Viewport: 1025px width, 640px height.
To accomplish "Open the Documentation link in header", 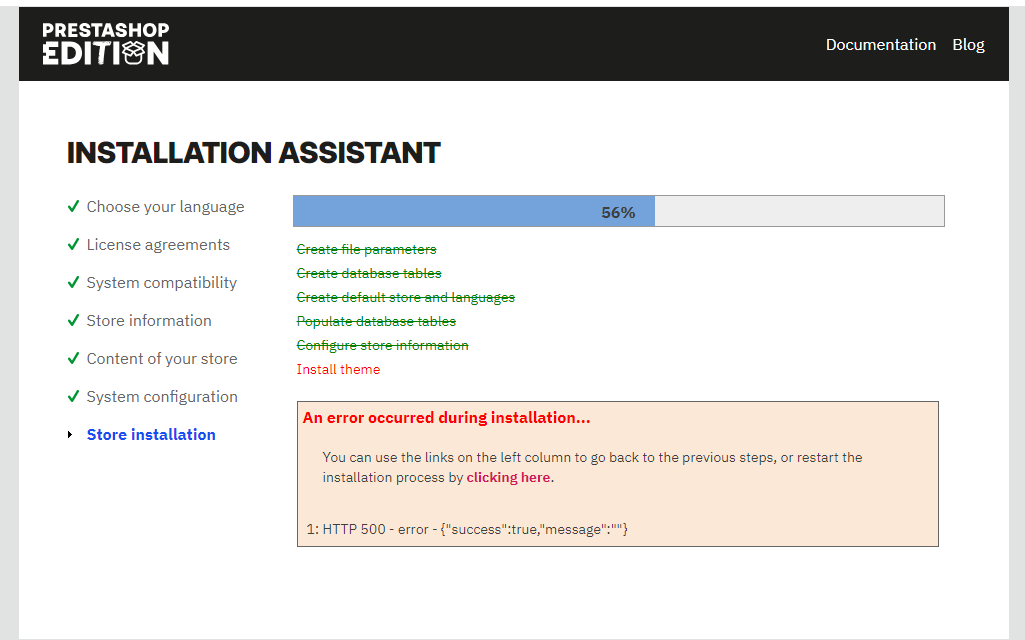I will (x=881, y=44).
